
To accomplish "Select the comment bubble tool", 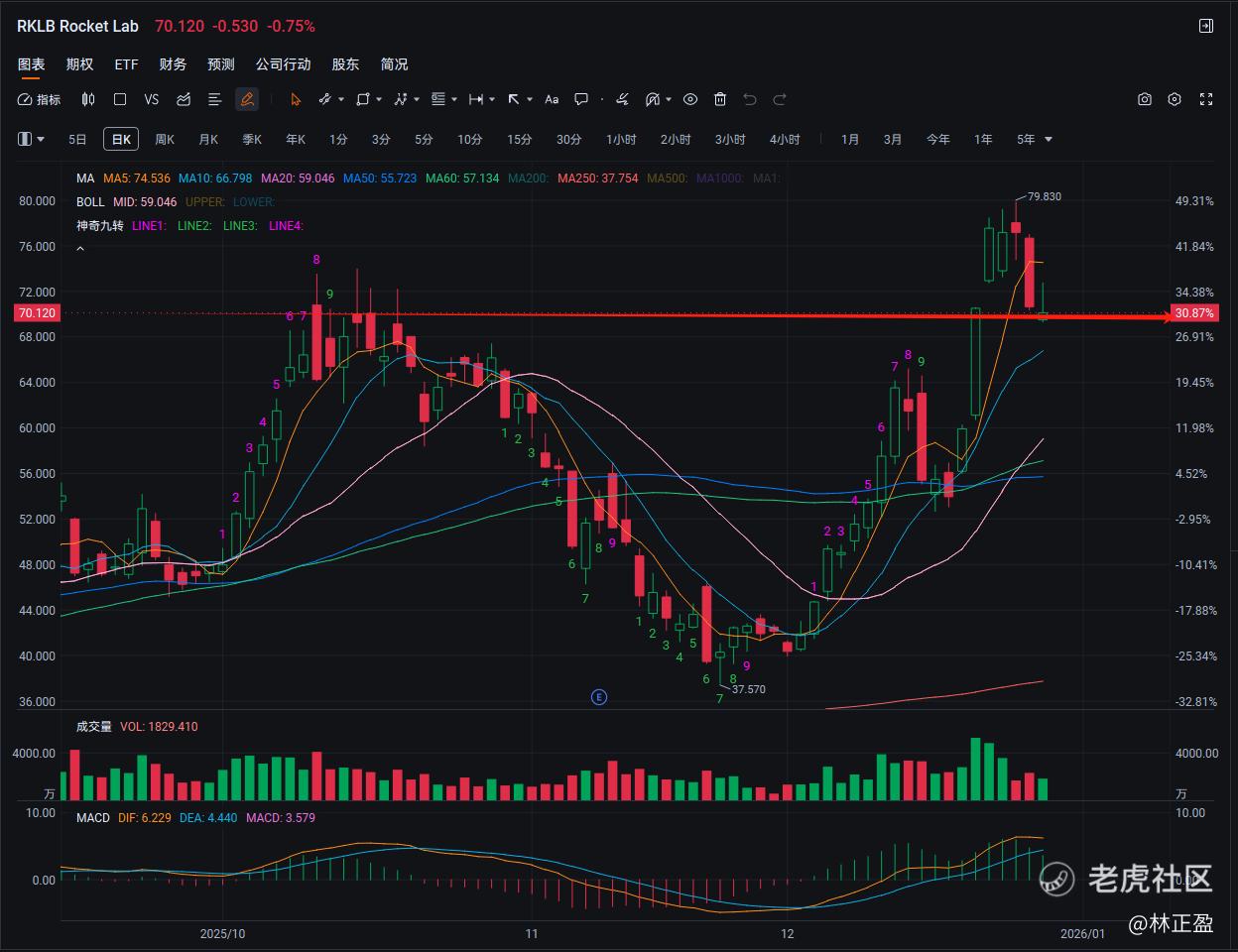I will click(x=582, y=99).
